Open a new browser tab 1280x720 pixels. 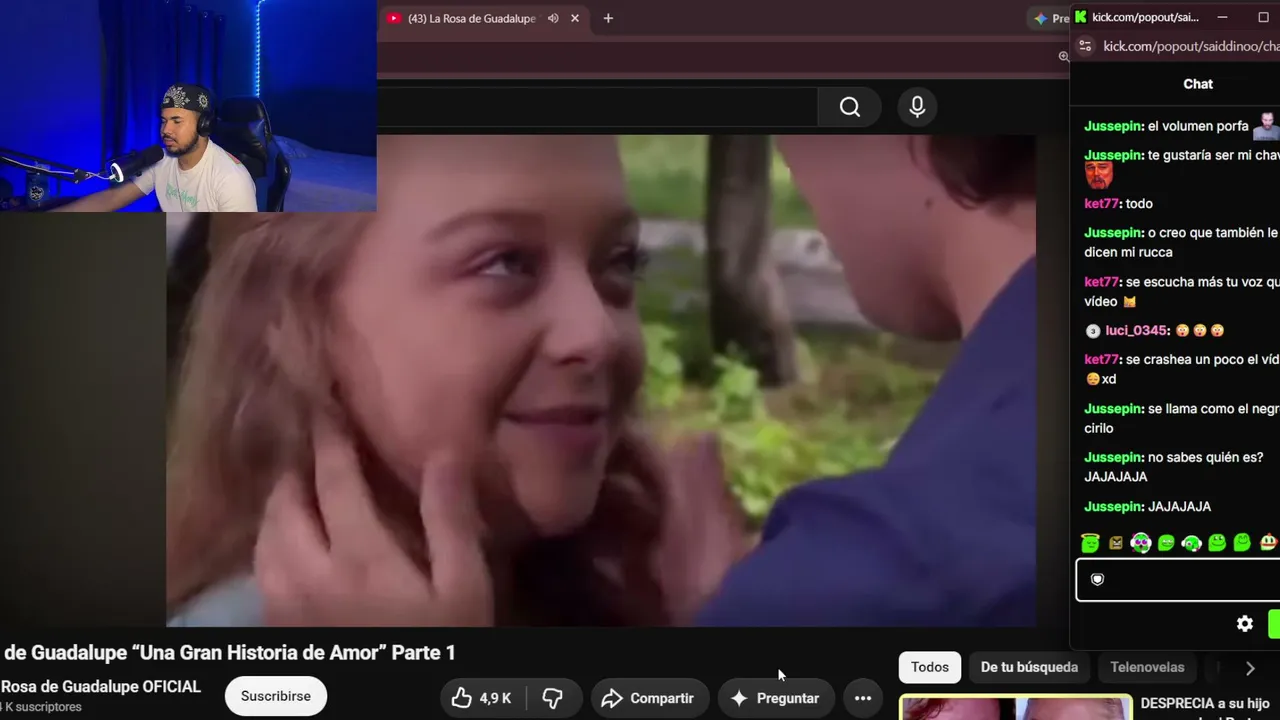(x=608, y=18)
